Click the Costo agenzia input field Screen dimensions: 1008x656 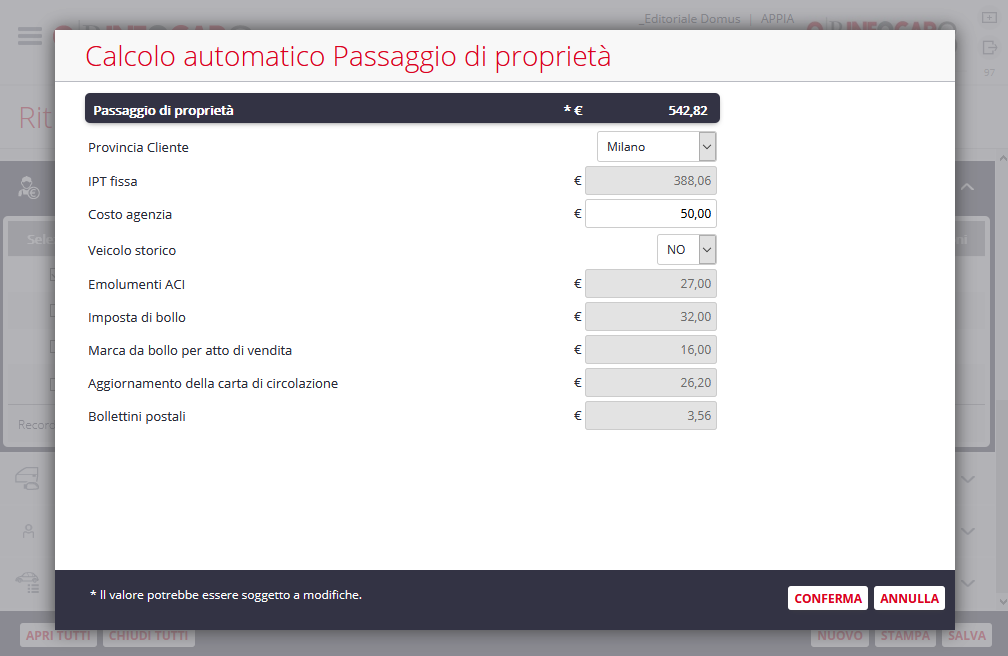pyautogui.click(x=650, y=214)
